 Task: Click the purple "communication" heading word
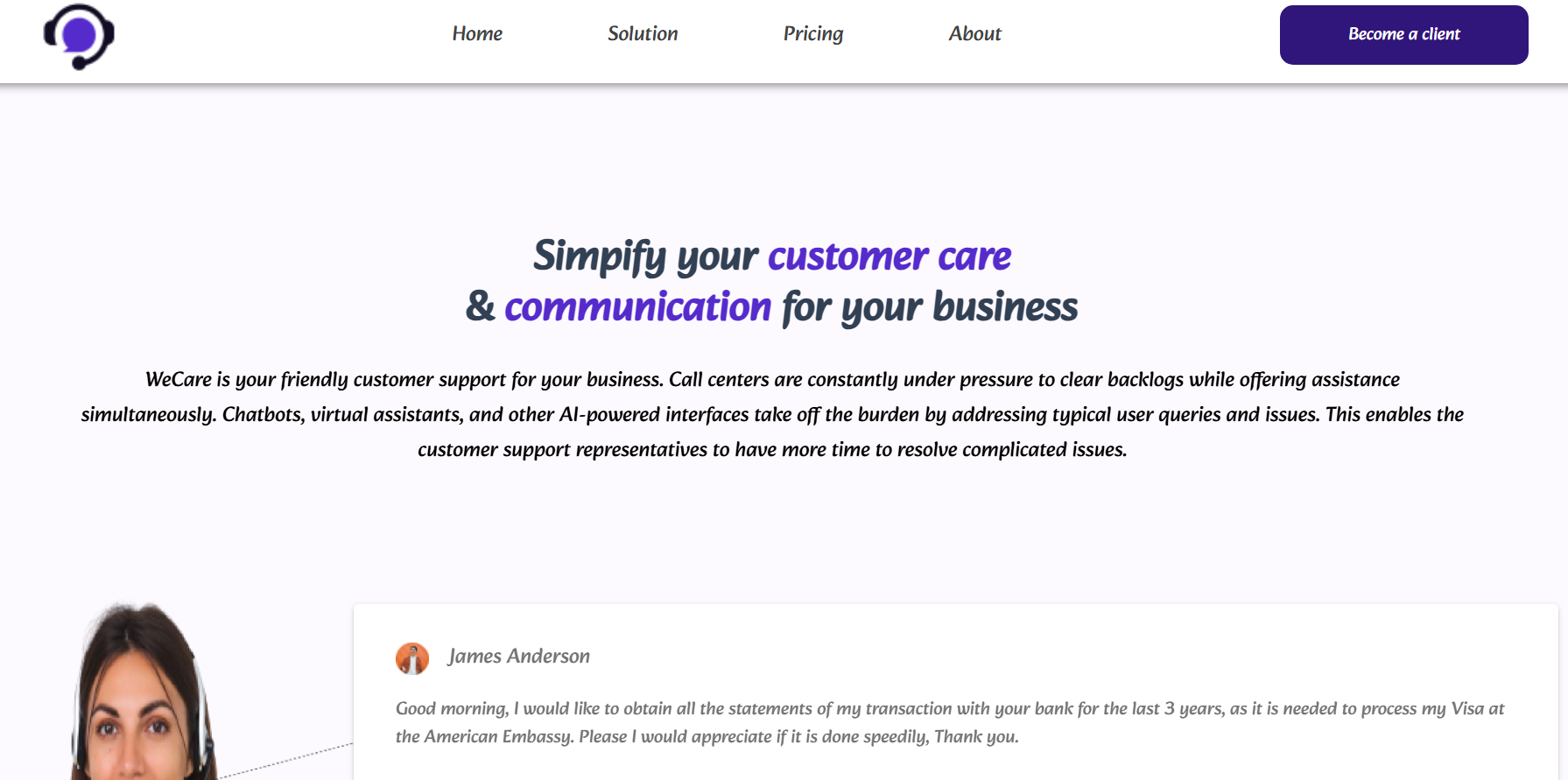tap(637, 307)
